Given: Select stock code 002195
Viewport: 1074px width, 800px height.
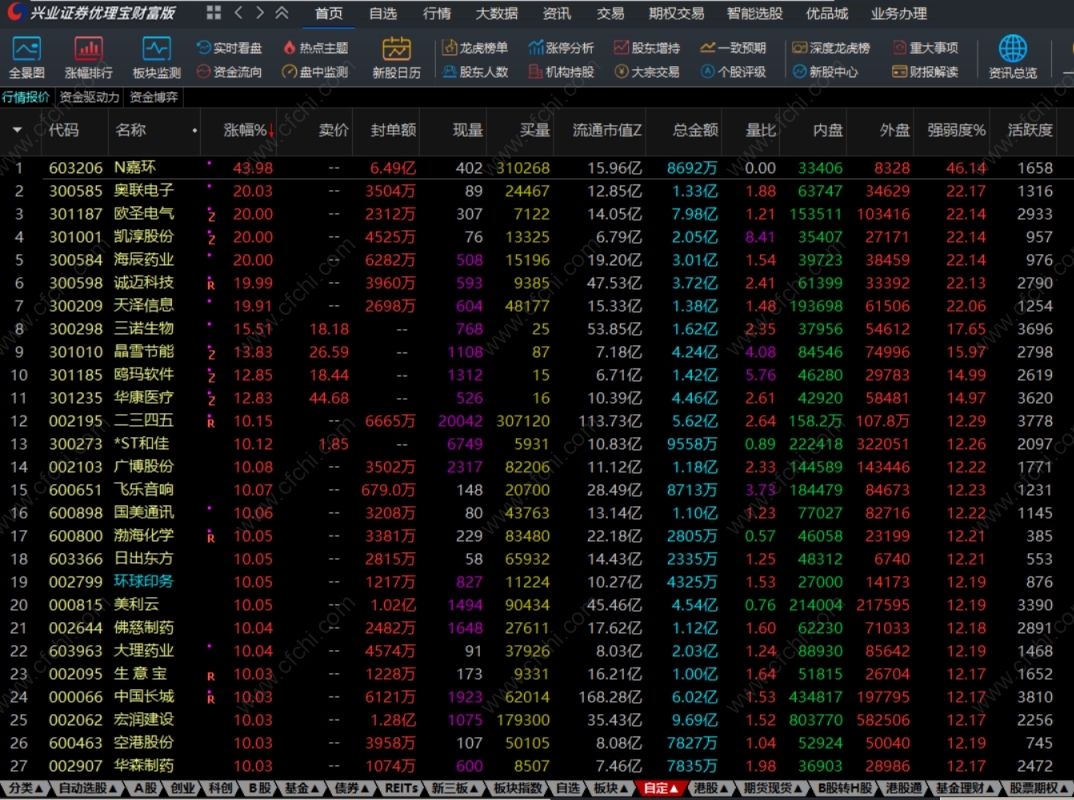Looking at the screenshot, I should point(75,421).
